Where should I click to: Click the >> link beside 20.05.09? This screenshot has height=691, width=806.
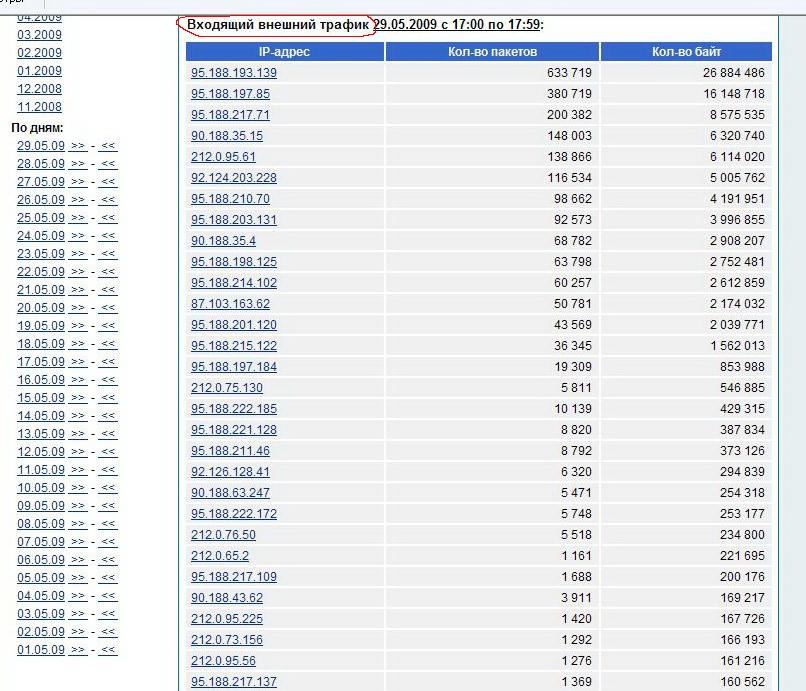point(78,308)
